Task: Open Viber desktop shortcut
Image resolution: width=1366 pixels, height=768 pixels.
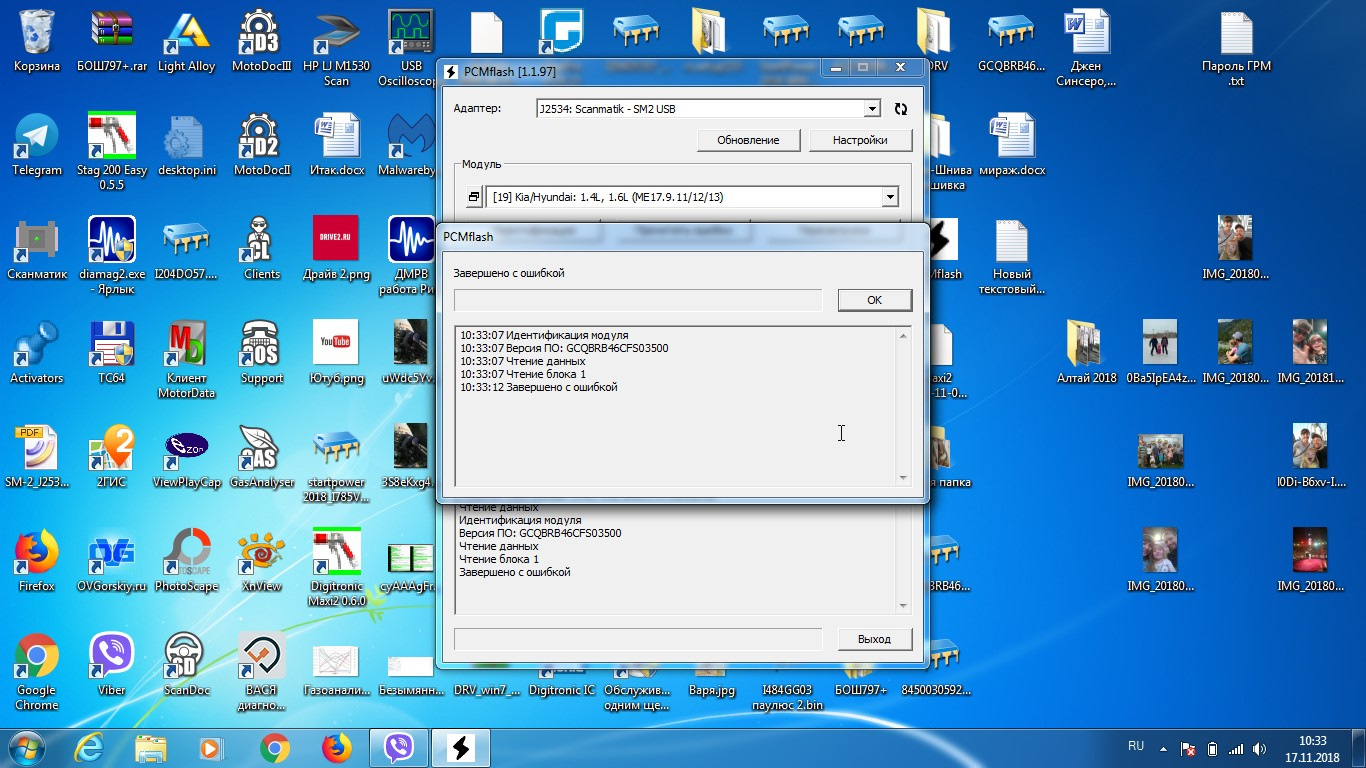Action: [112, 666]
